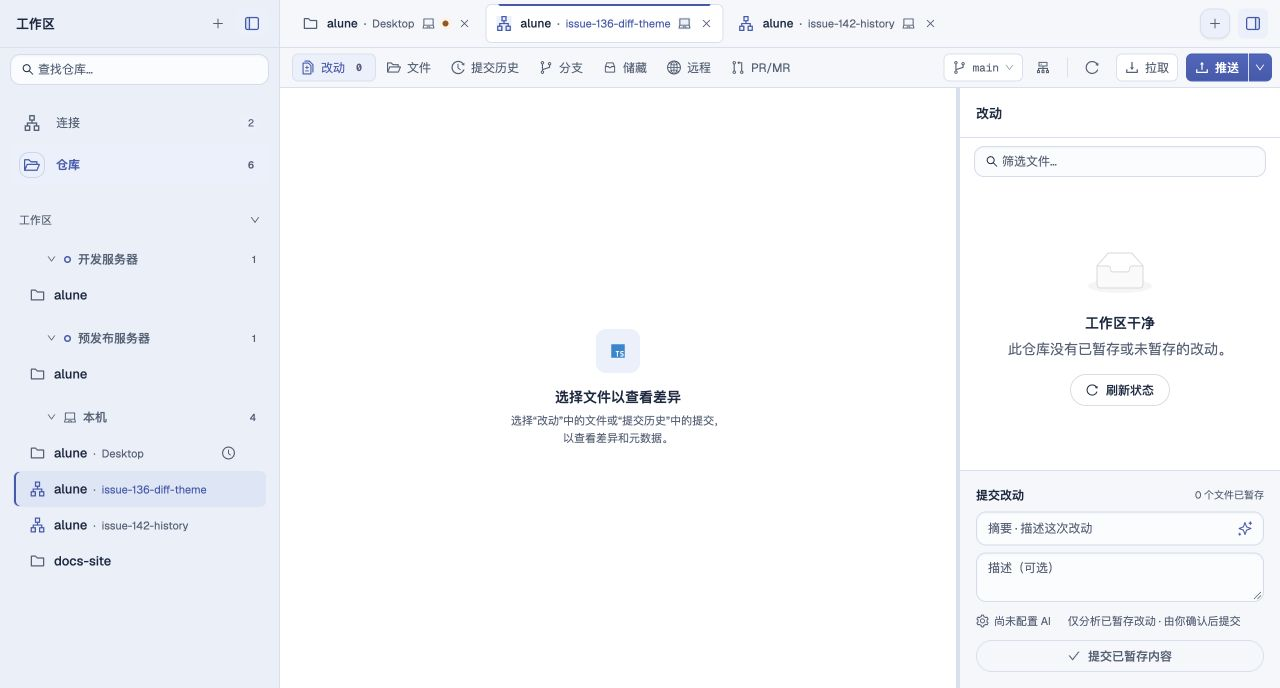Open the push options dropdown arrow
The image size is (1280, 688).
click(x=1260, y=67)
